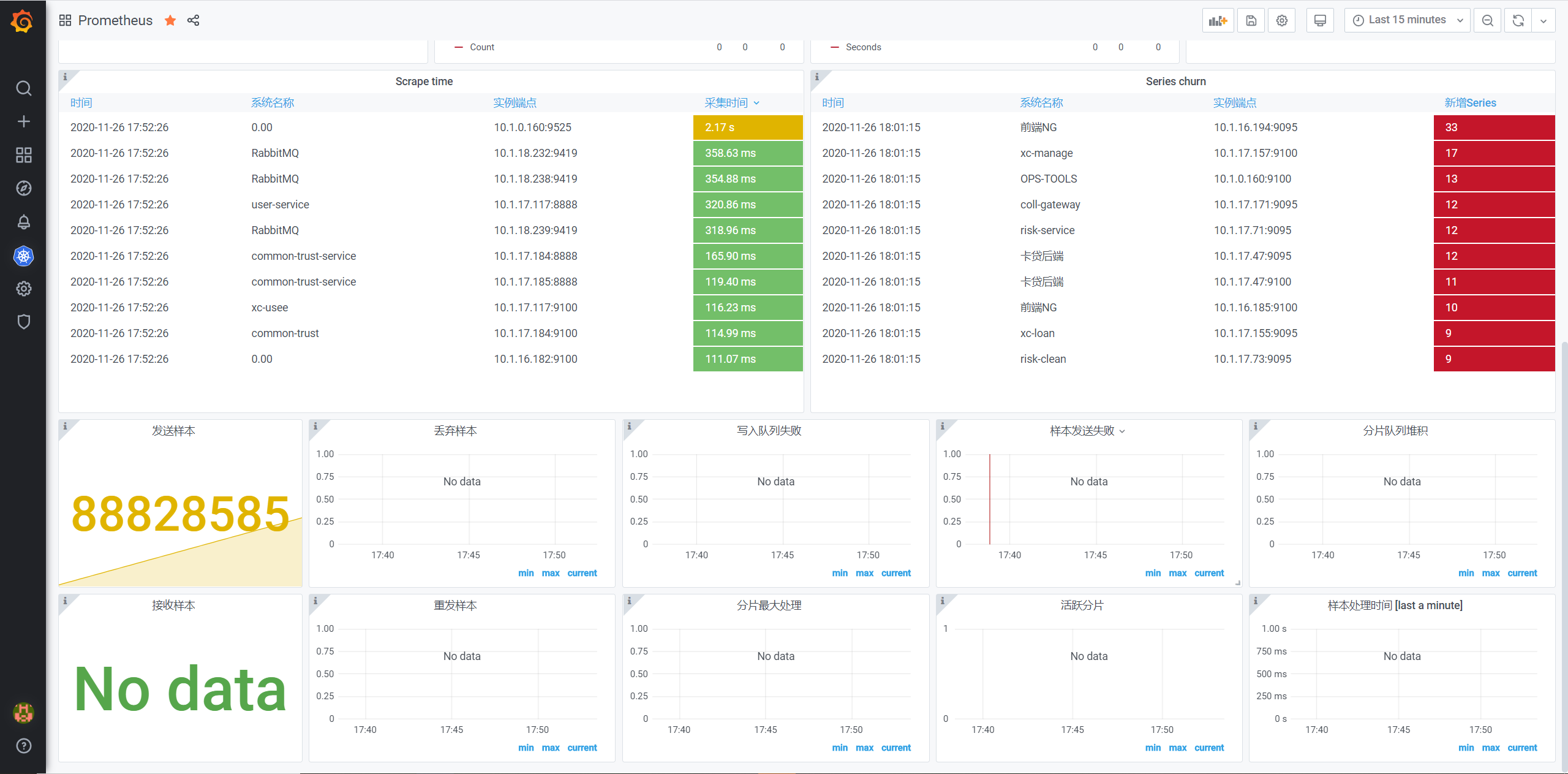Click the Create plus icon

(23, 121)
